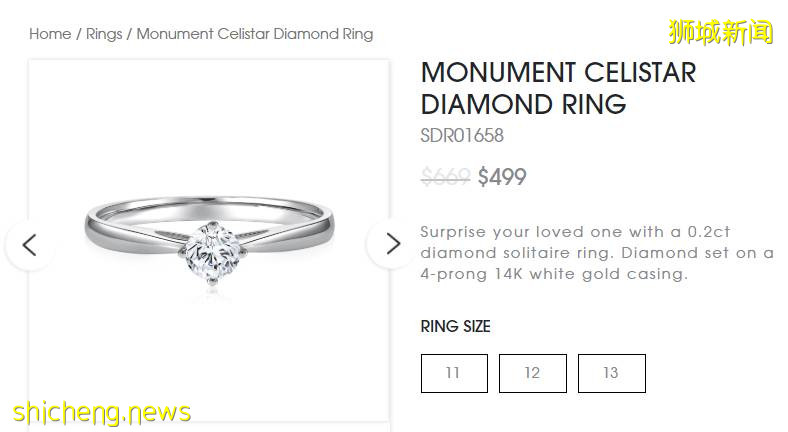Open the Rings breadcrumb category

coord(104,34)
